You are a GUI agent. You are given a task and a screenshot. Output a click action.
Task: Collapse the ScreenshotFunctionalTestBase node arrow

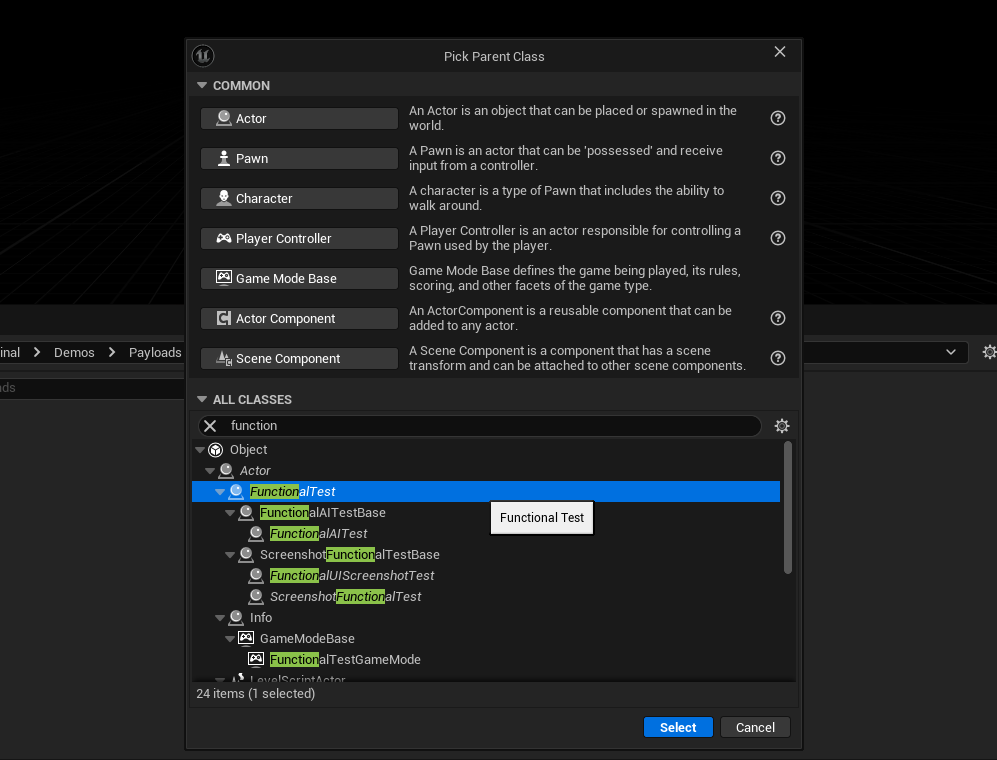coord(230,555)
